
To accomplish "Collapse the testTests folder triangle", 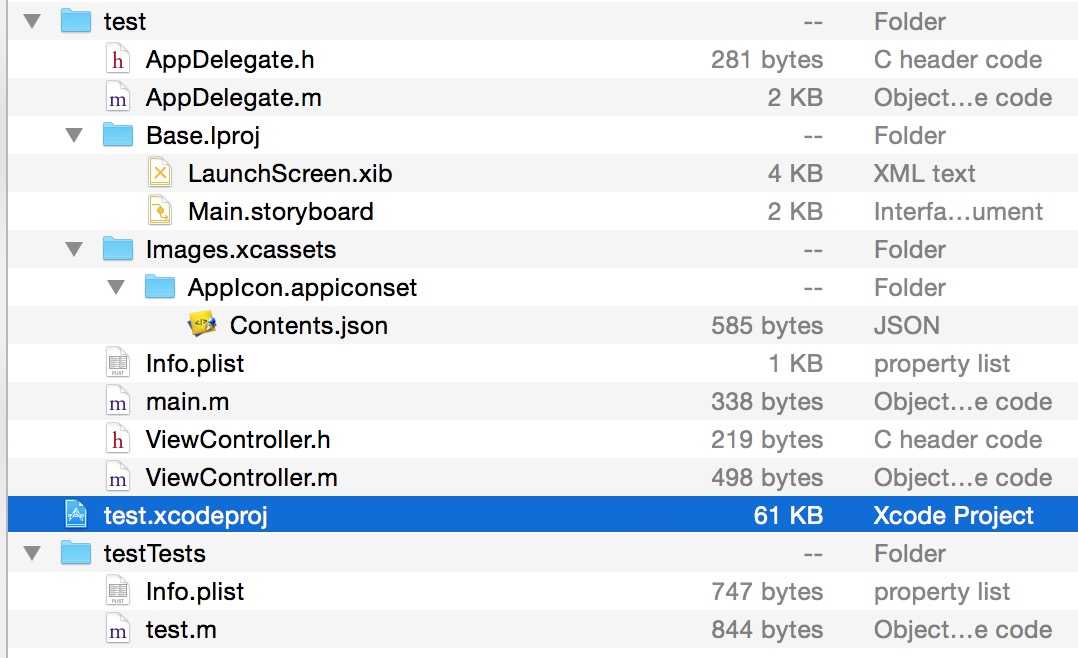I will [32, 554].
